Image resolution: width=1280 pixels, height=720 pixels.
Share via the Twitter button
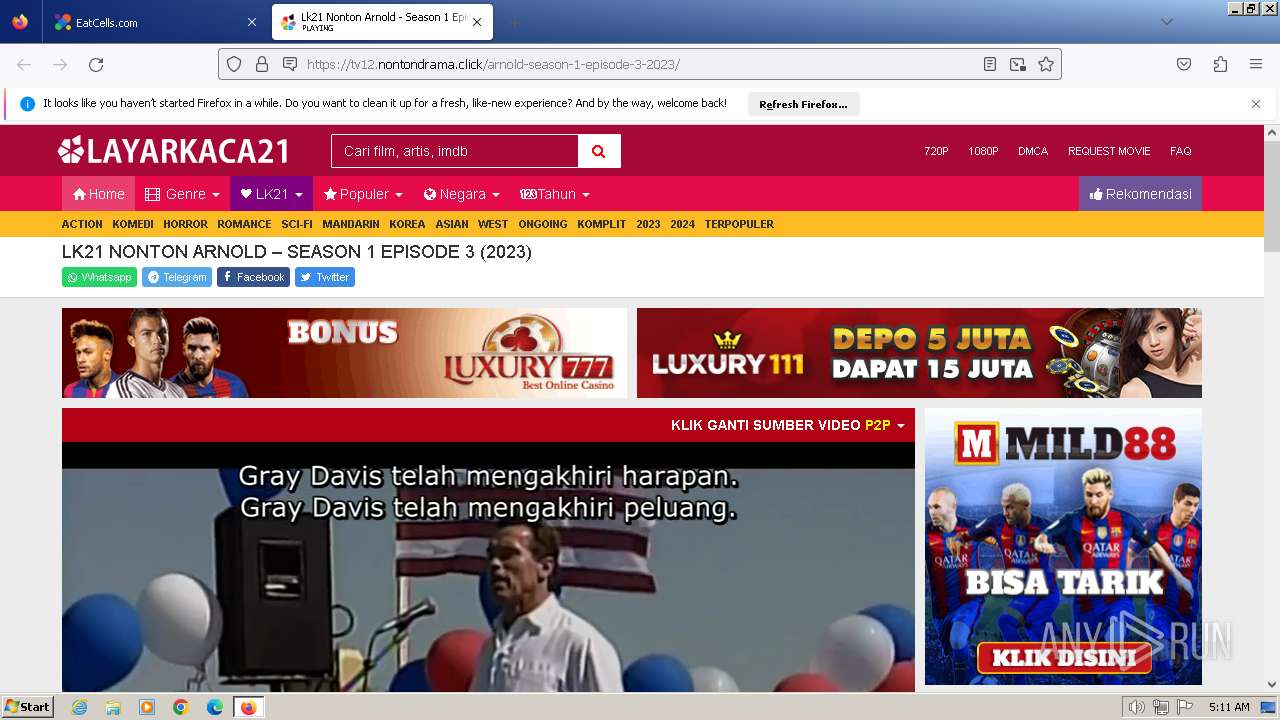click(x=325, y=277)
